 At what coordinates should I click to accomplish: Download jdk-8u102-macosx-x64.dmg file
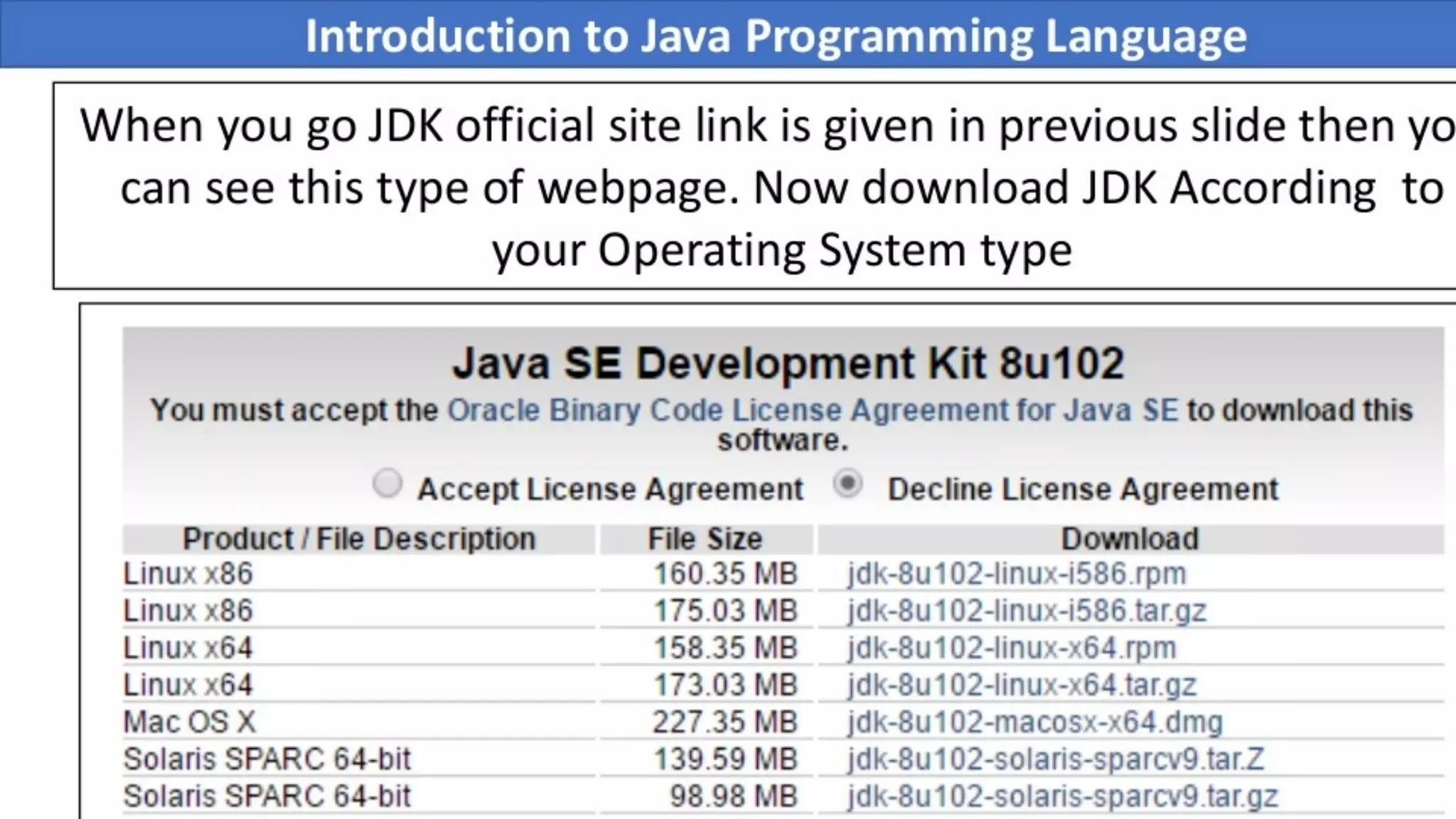click(1034, 722)
